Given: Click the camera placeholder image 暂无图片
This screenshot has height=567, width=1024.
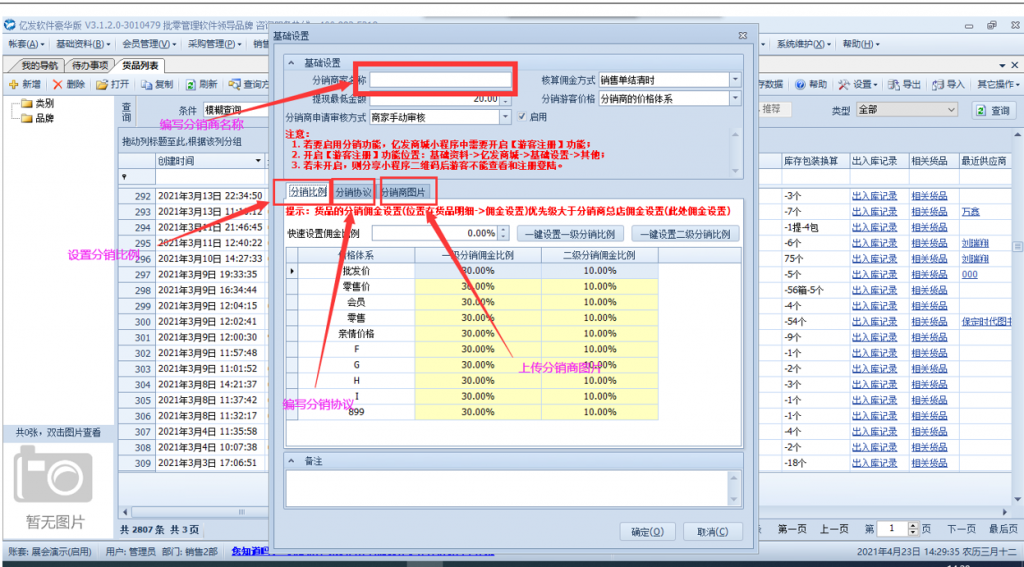Looking at the screenshot, I should click(55, 474).
